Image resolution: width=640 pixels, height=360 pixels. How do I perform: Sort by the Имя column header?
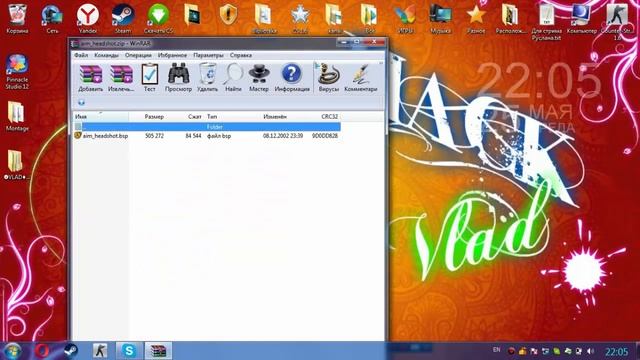[101, 117]
